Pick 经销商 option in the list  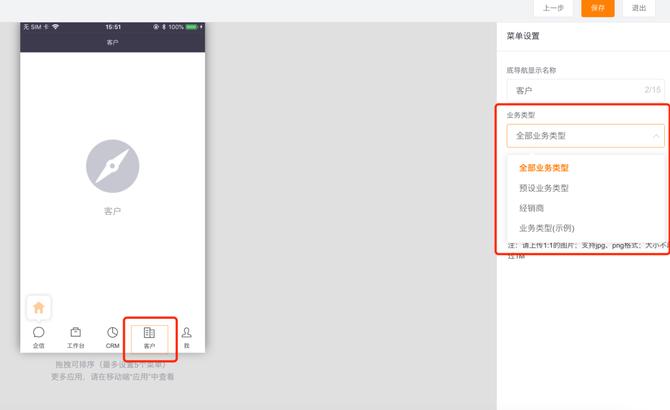point(534,208)
